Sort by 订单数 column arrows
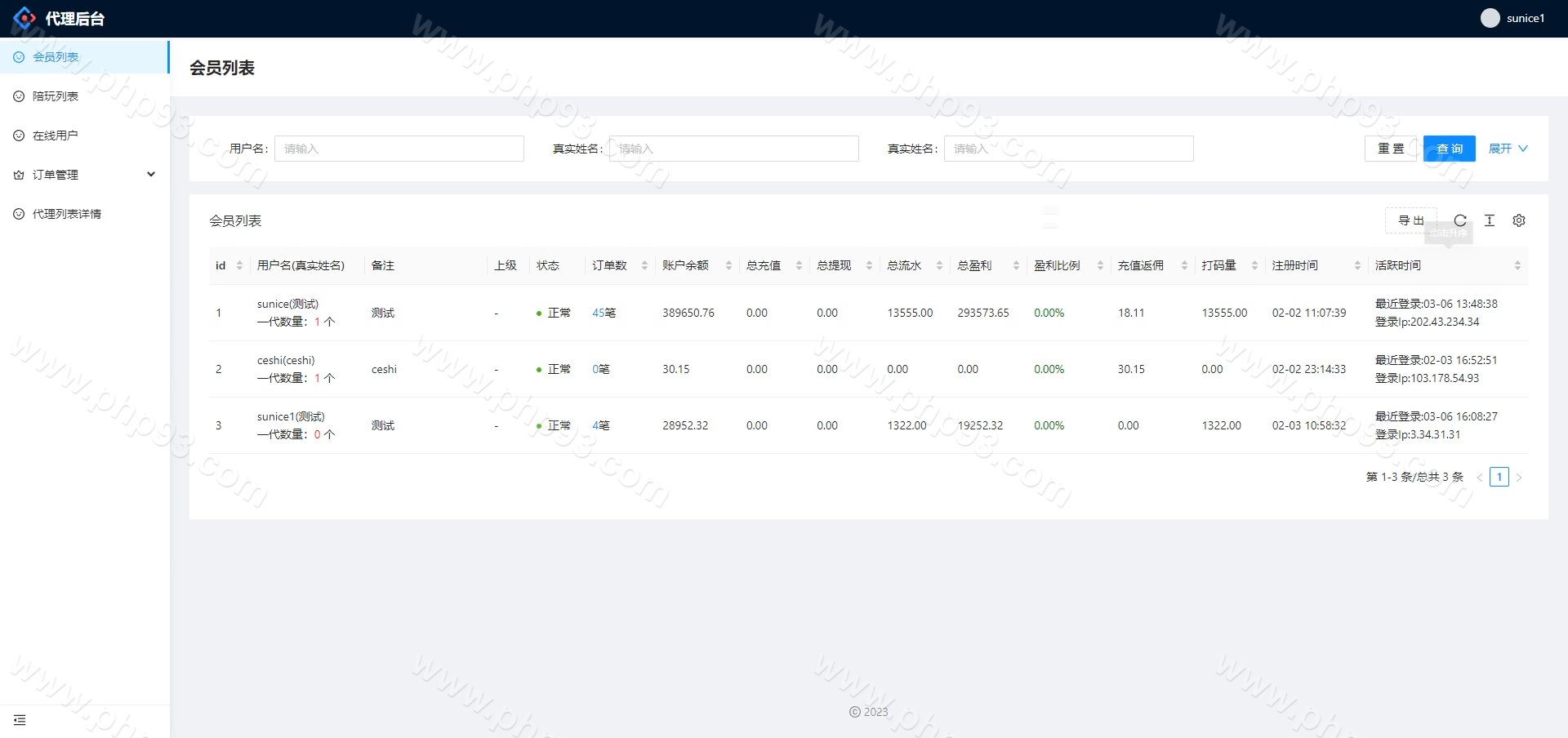This screenshot has width=1568, height=738. coord(644,265)
